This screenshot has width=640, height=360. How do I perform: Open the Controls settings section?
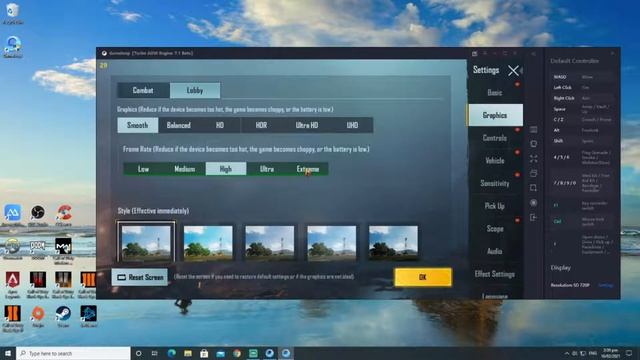(x=495, y=138)
